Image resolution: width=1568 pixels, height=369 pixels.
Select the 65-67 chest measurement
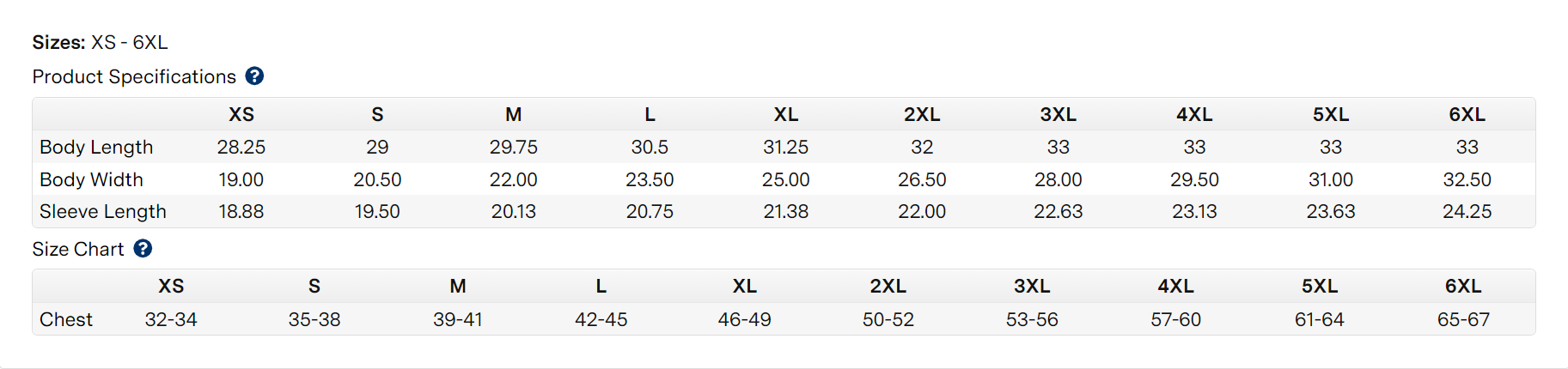1463,319
